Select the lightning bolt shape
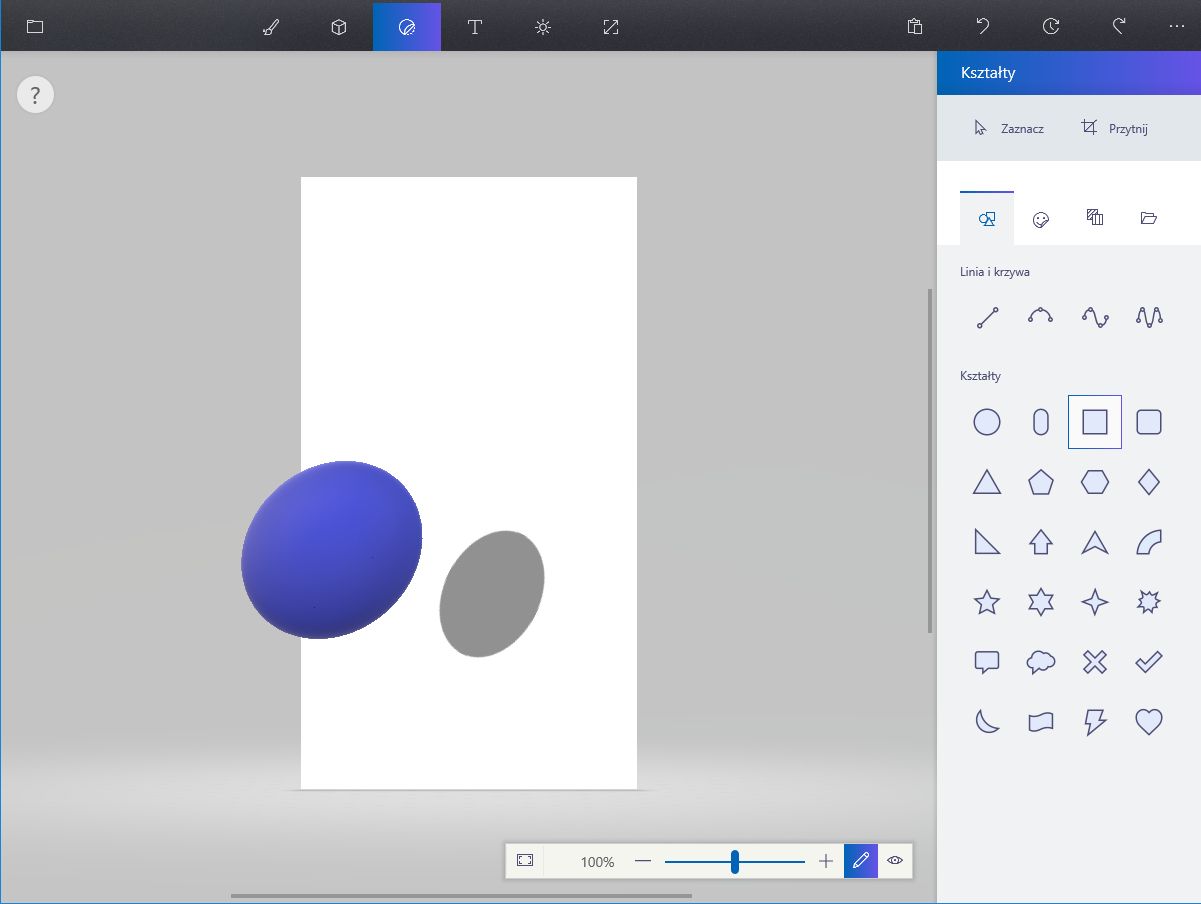Viewport: 1201px width, 904px height. 1095,720
